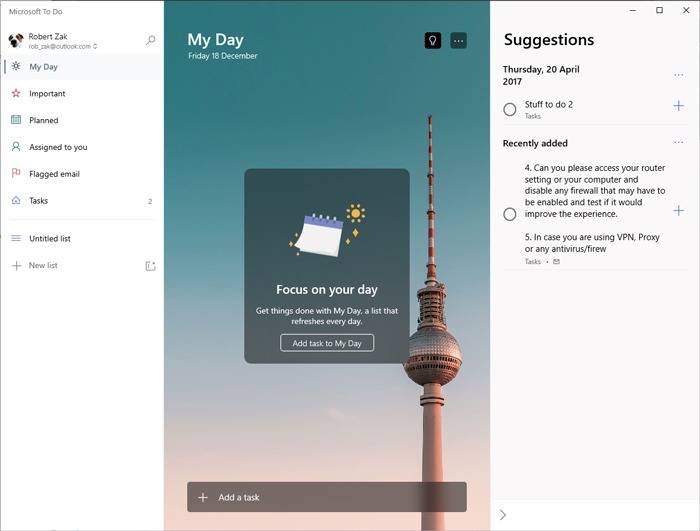This screenshot has width=700, height=531.
Task: Add Stuff to do 2 to My Day
Action: 679,106
